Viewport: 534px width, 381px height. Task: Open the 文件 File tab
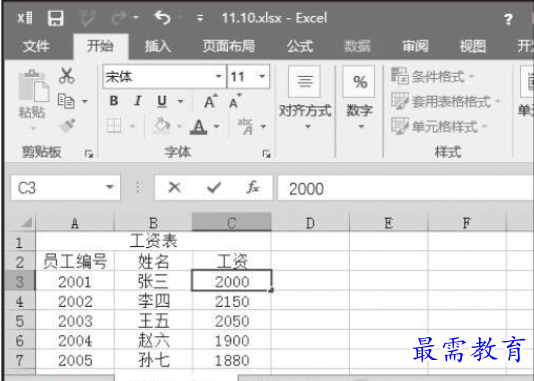pyautogui.click(x=36, y=46)
